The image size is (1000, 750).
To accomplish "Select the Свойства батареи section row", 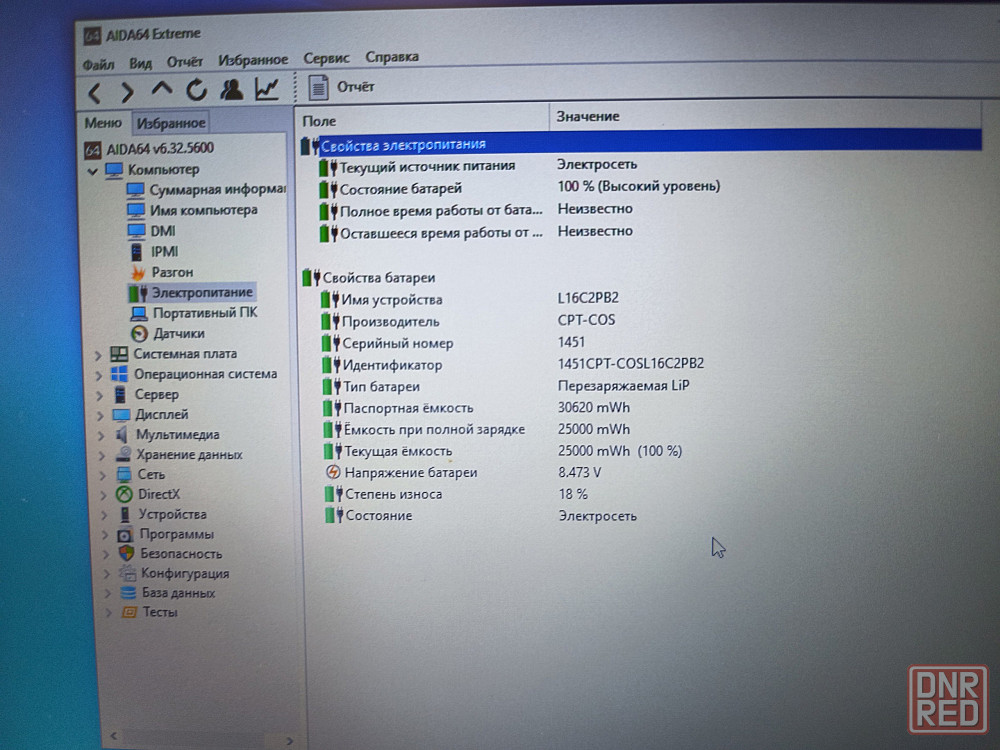I will tap(379, 277).
